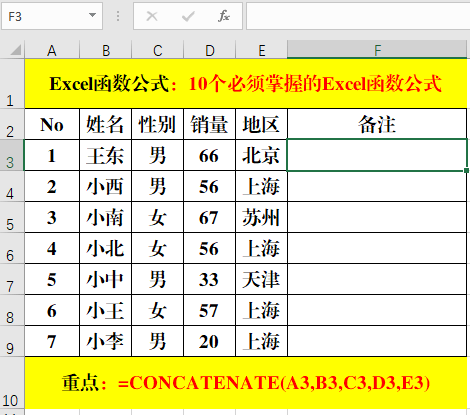Select the cell containing 小李

[x=106, y=341]
